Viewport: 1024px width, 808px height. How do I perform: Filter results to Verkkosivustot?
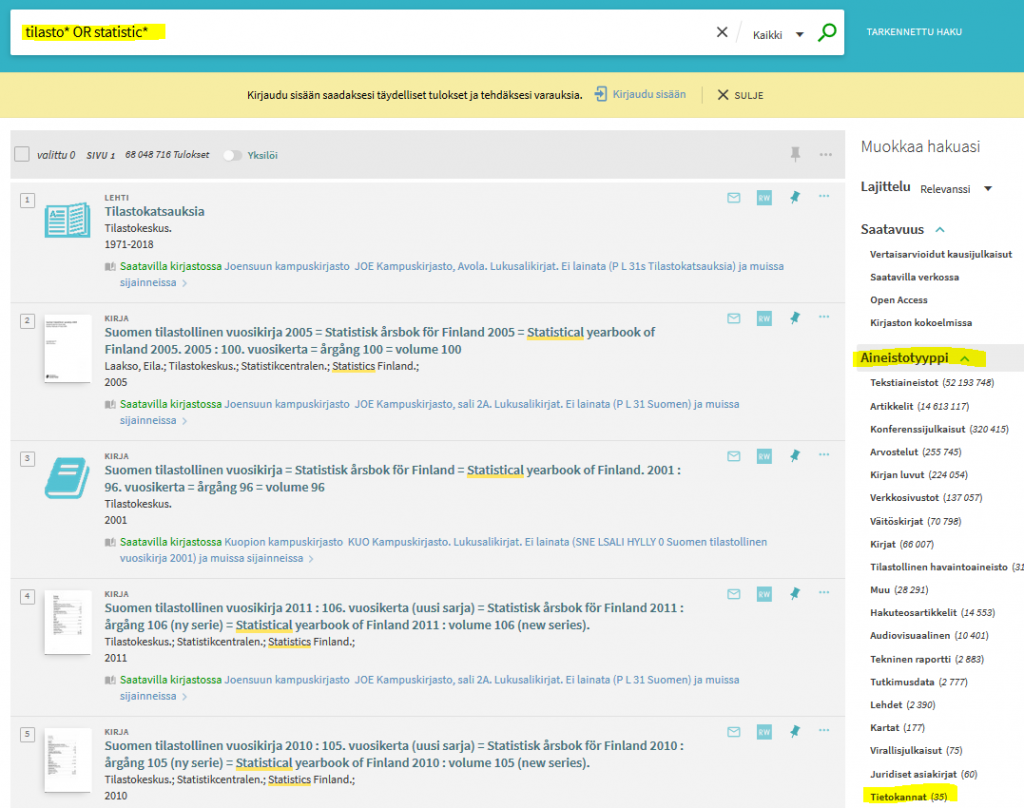(x=926, y=498)
